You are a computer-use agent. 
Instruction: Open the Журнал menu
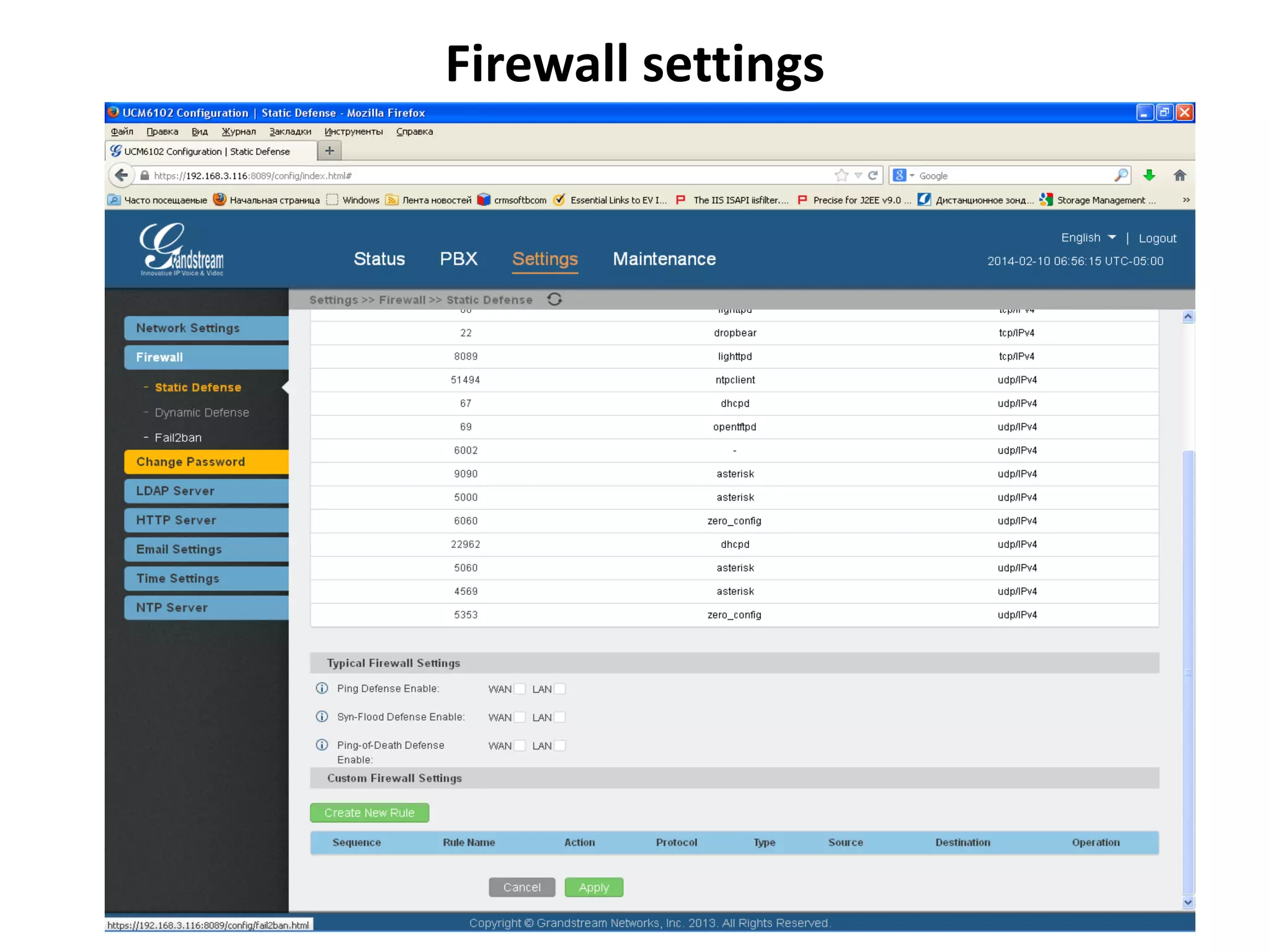239,131
